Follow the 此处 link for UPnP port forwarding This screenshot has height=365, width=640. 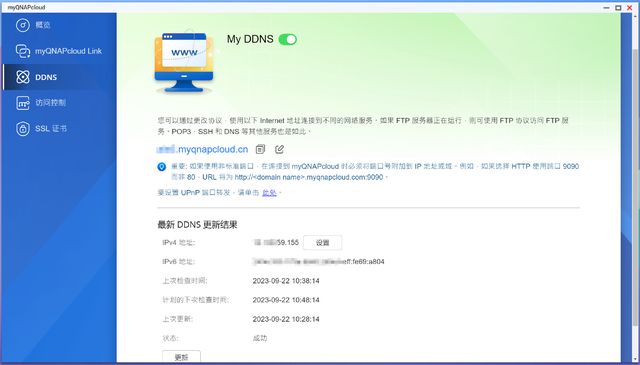click(x=269, y=193)
